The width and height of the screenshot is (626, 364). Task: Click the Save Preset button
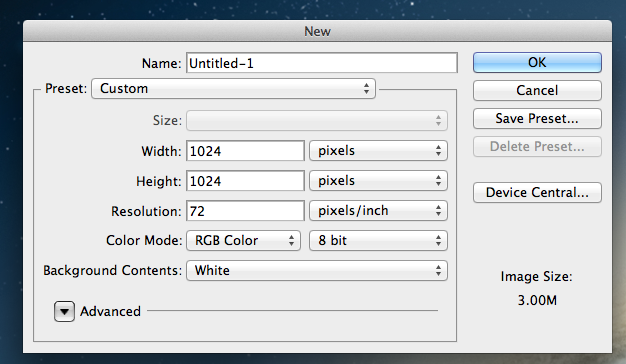[x=537, y=119]
